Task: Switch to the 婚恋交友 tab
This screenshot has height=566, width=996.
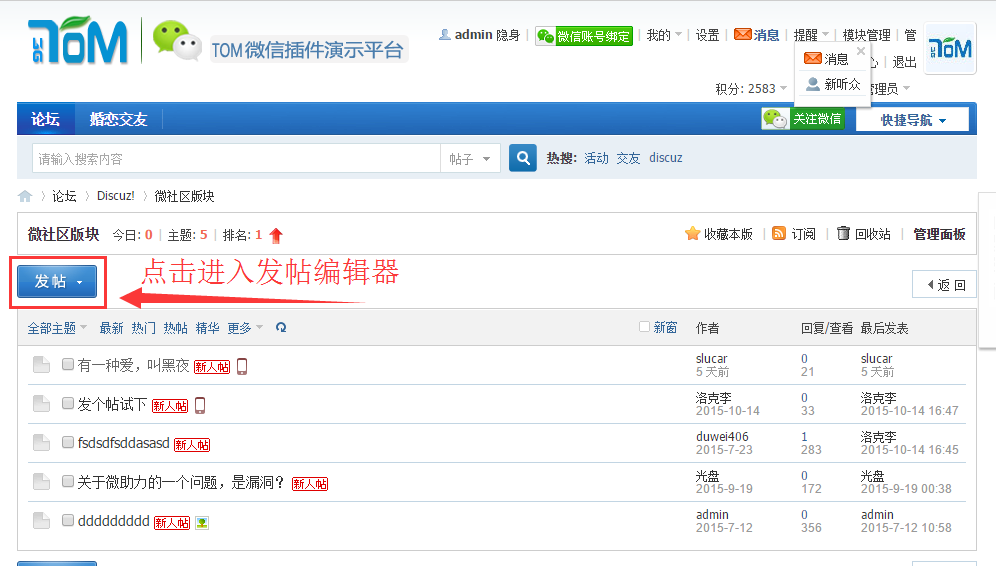Action: tap(118, 119)
